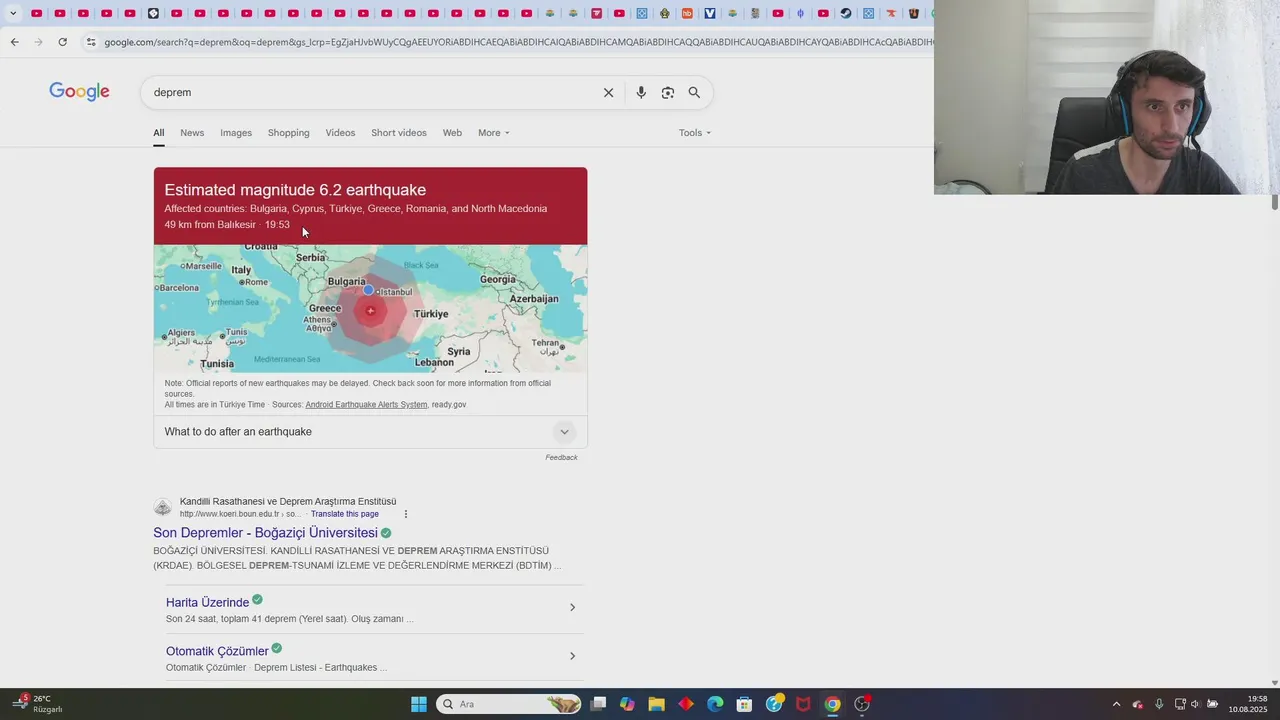Screen dimensions: 1280x720
Task: Open Microsoft Edge from taskbar
Action: click(x=715, y=704)
